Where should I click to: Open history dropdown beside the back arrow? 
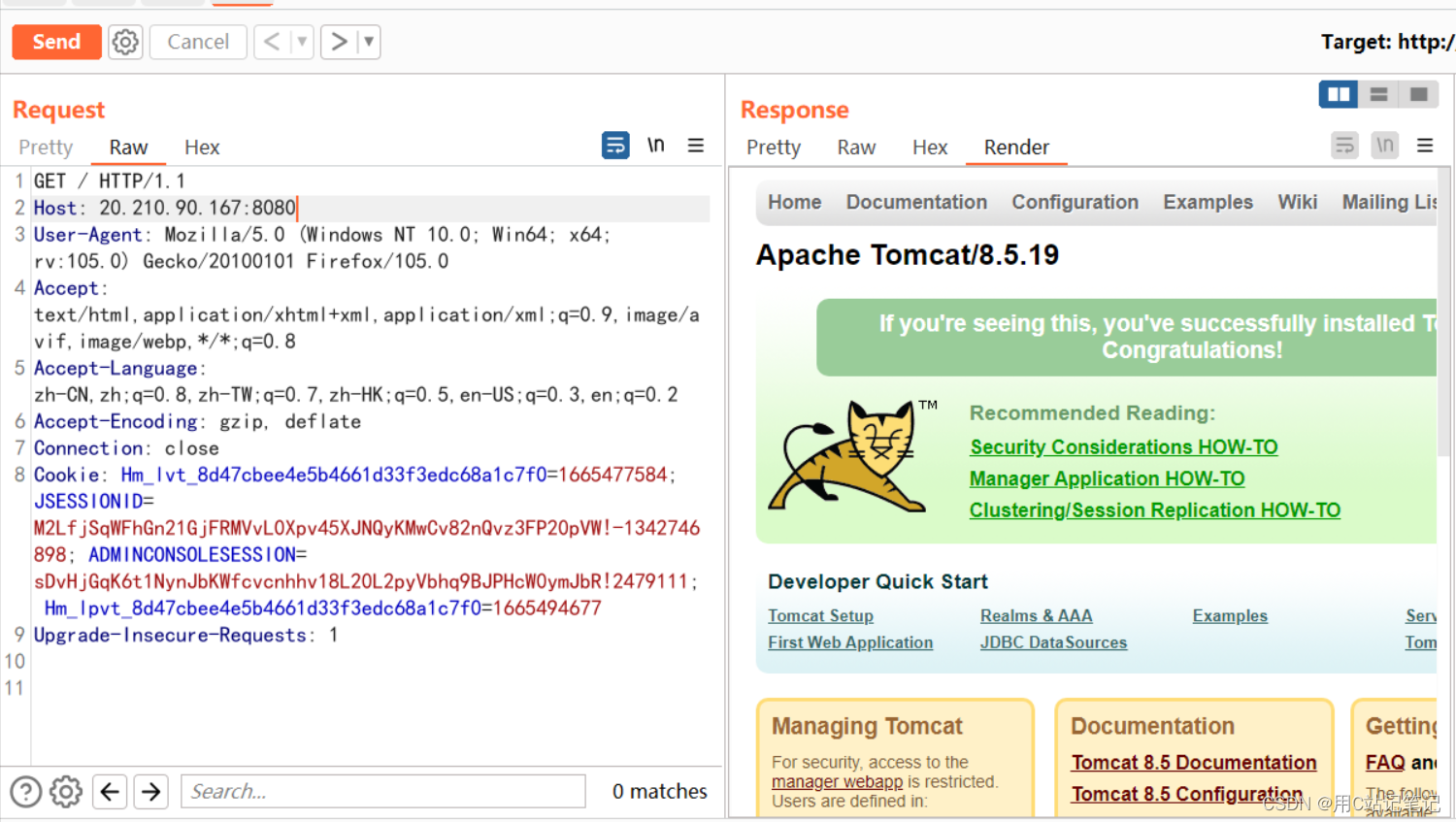point(302,42)
